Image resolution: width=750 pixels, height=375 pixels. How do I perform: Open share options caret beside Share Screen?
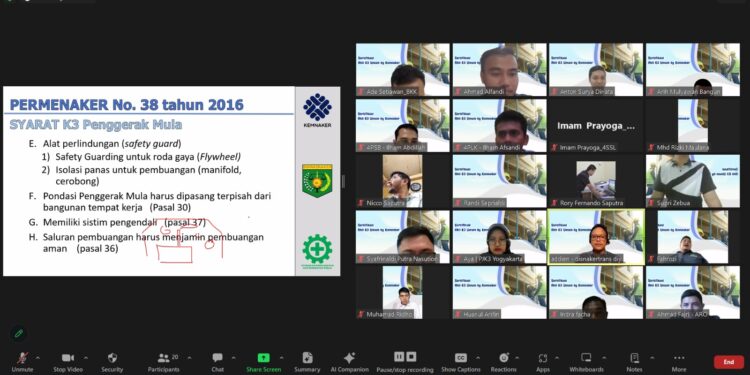[x=281, y=358]
